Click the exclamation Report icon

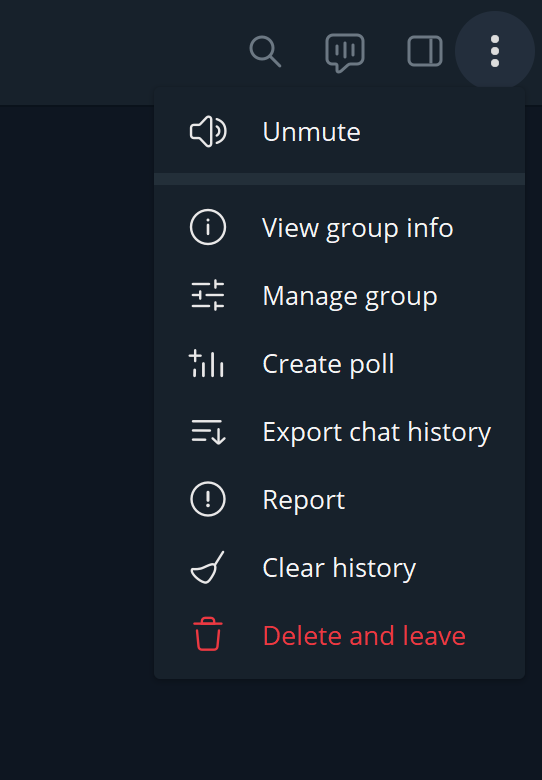(208, 499)
